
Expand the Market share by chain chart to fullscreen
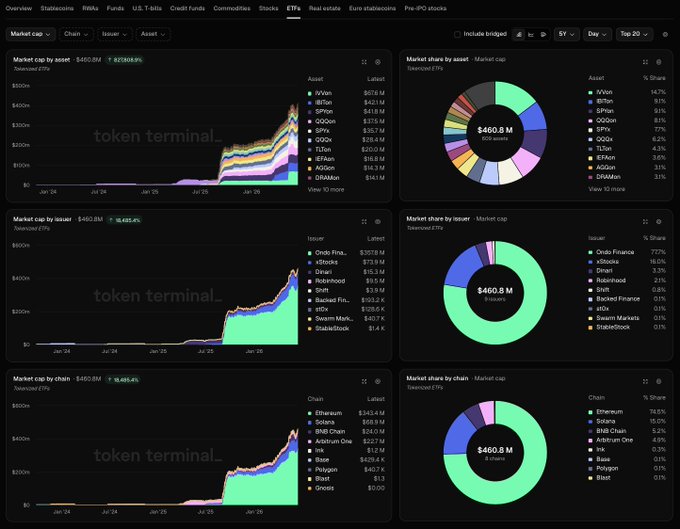645,381
